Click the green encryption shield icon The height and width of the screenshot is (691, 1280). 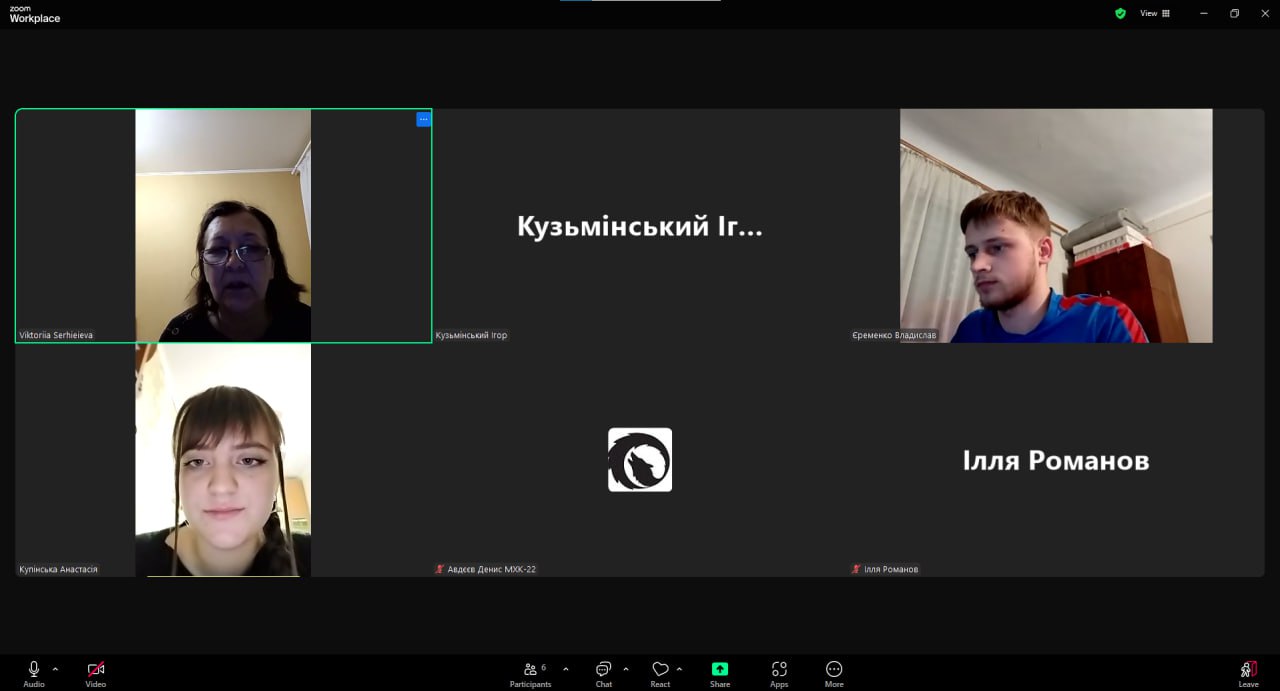coord(1120,13)
